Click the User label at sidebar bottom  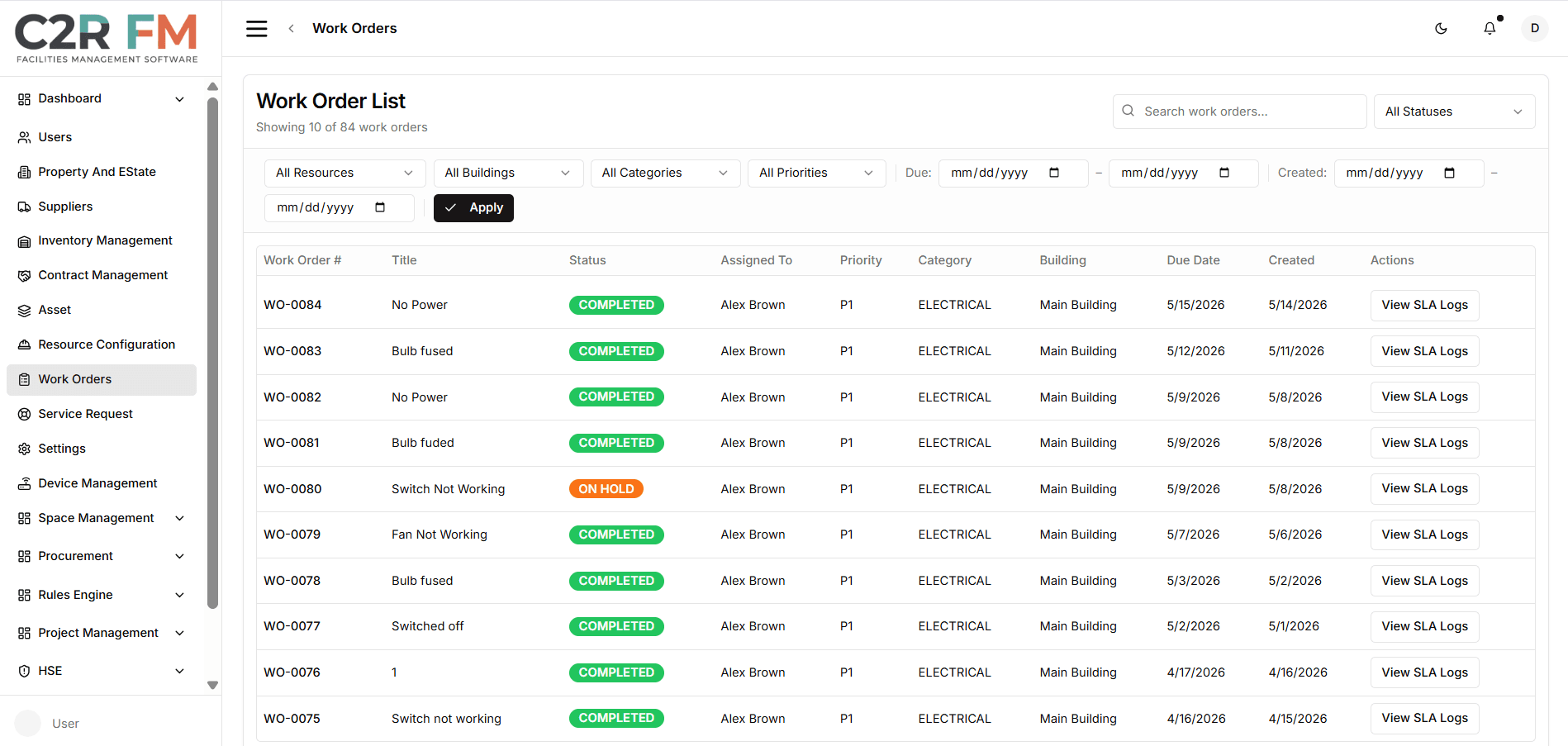point(65,724)
